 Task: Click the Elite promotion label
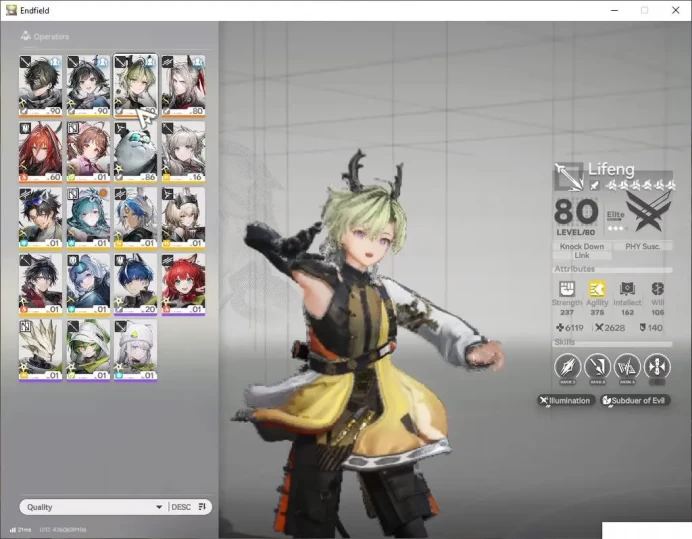[615, 215]
